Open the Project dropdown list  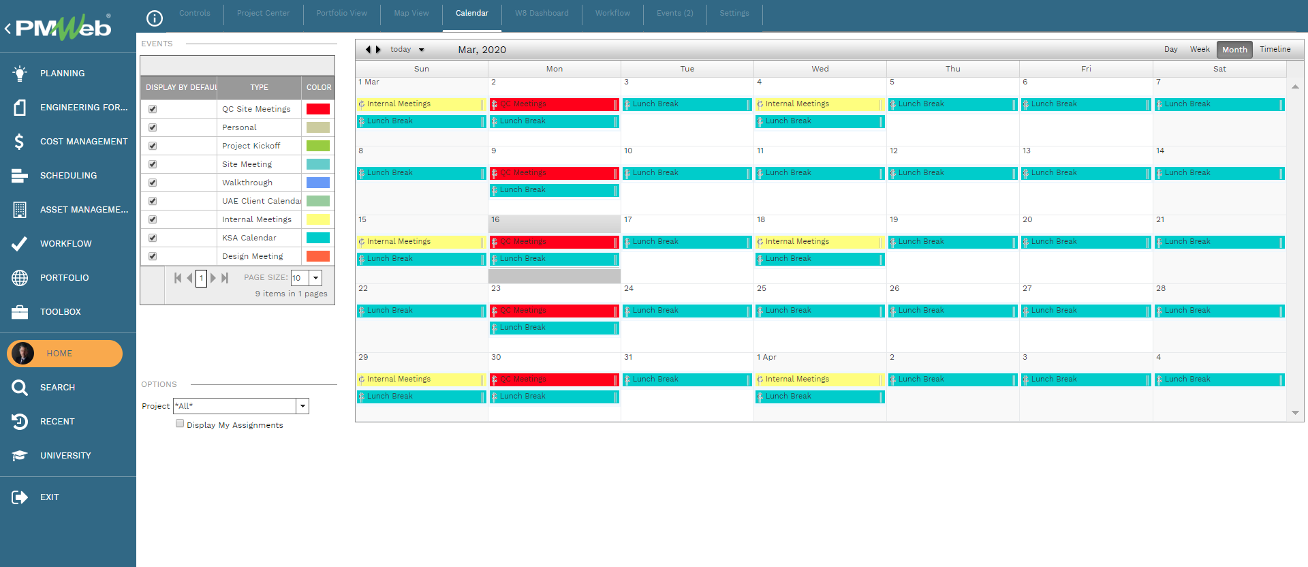(303, 406)
